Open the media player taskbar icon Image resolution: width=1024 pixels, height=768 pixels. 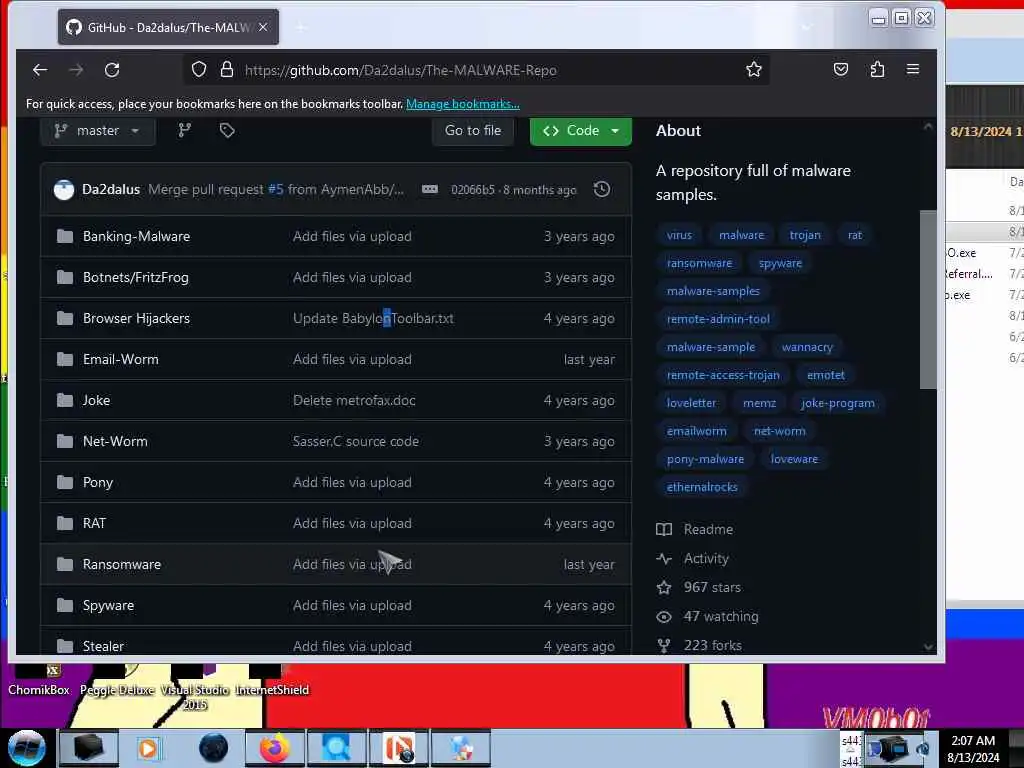tap(148, 748)
